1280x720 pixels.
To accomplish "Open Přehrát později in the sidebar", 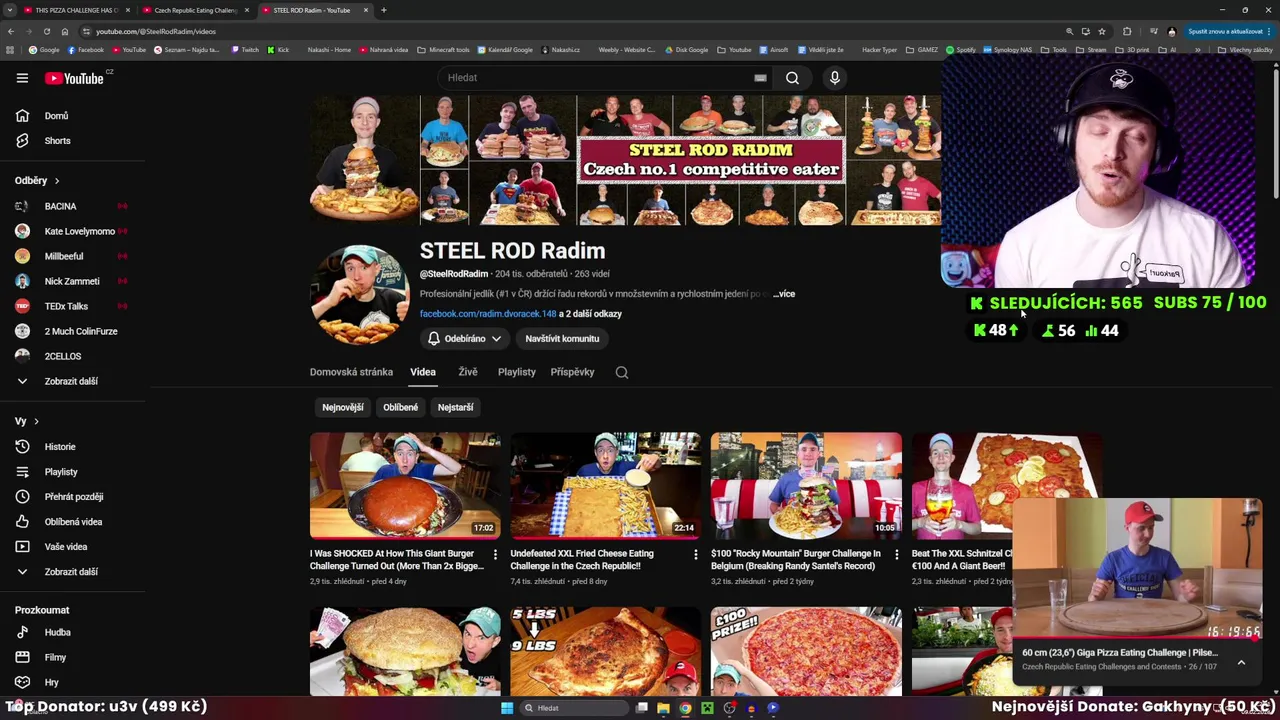I will (75, 497).
